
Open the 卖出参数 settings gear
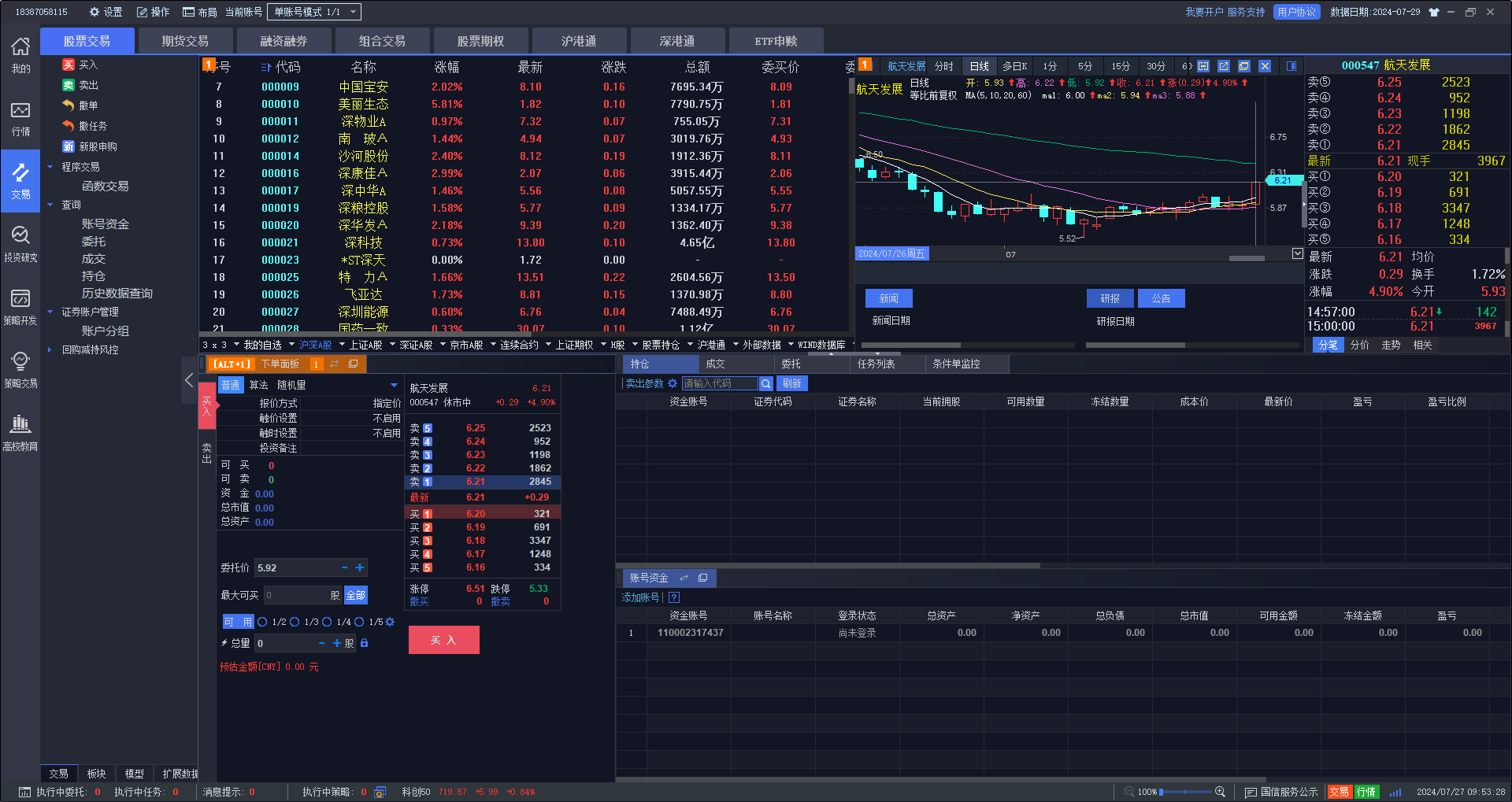[673, 383]
